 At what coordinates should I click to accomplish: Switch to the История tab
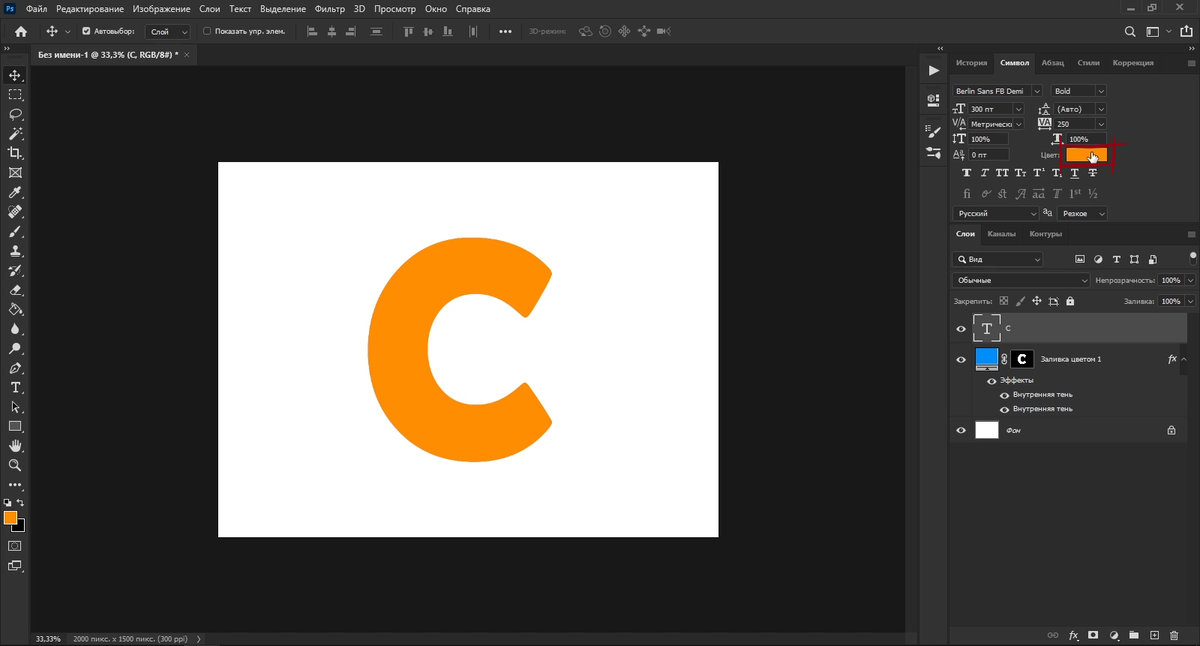click(971, 63)
